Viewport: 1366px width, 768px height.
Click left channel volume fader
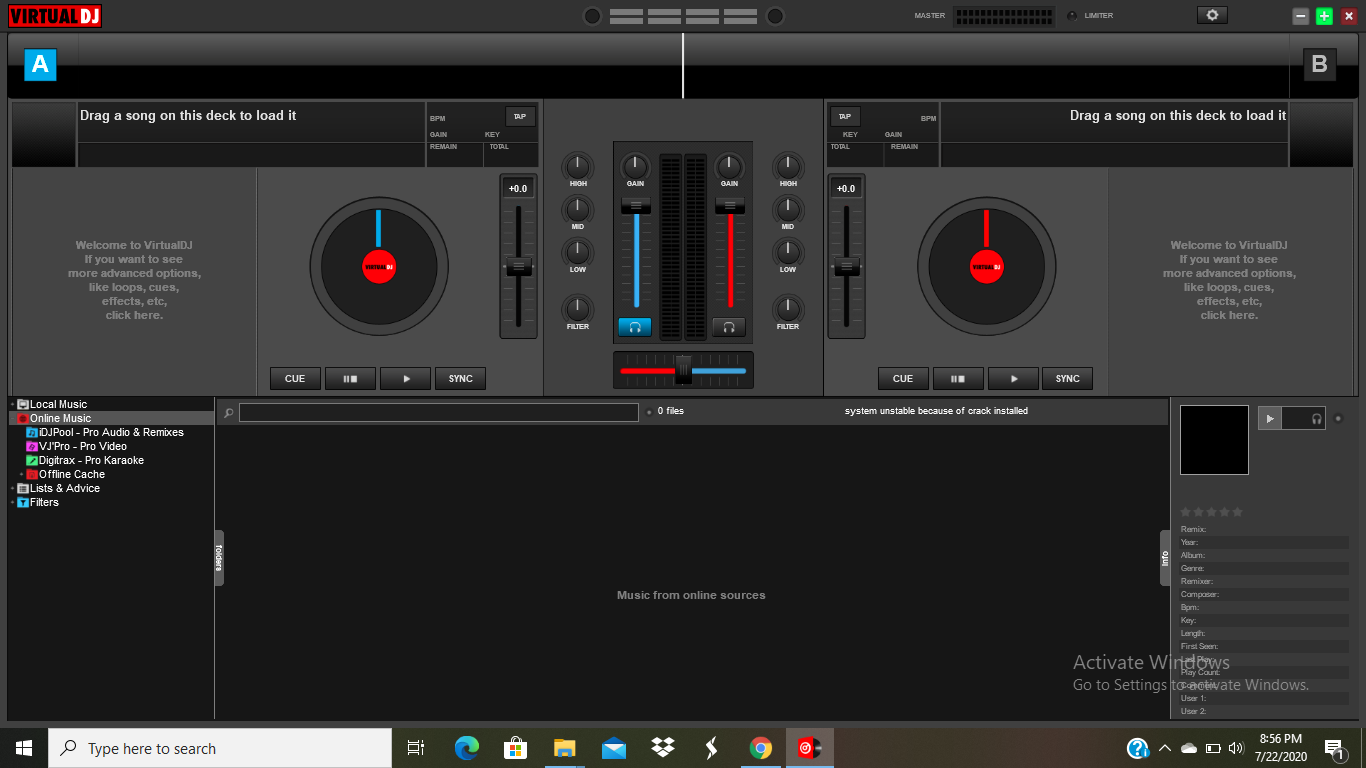tap(635, 205)
